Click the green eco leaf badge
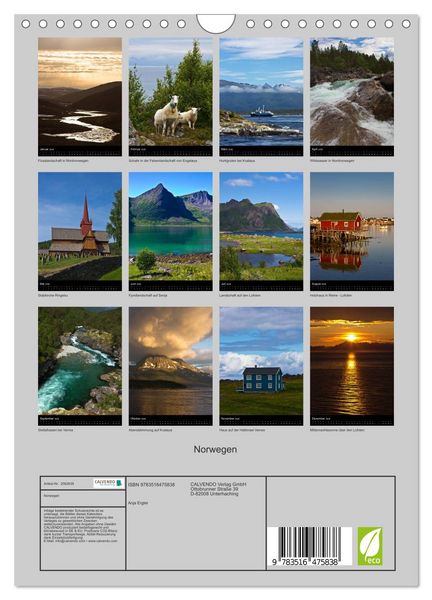The height and width of the screenshot is (600, 432). point(370,546)
